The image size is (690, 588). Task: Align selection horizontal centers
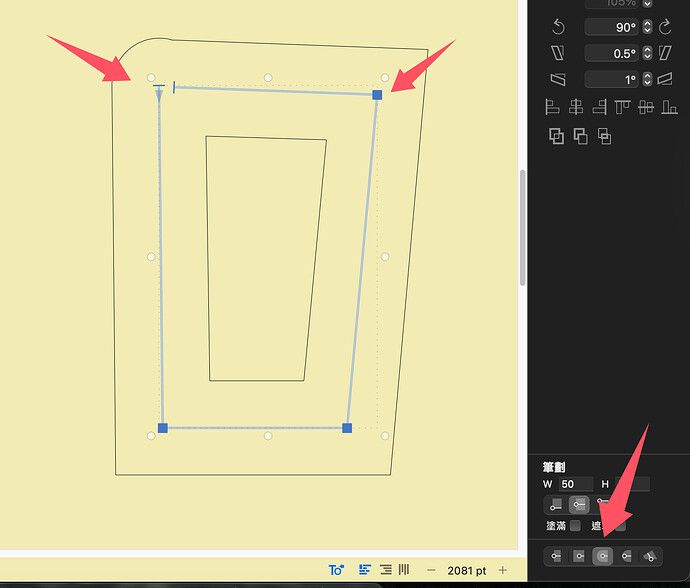[576, 107]
